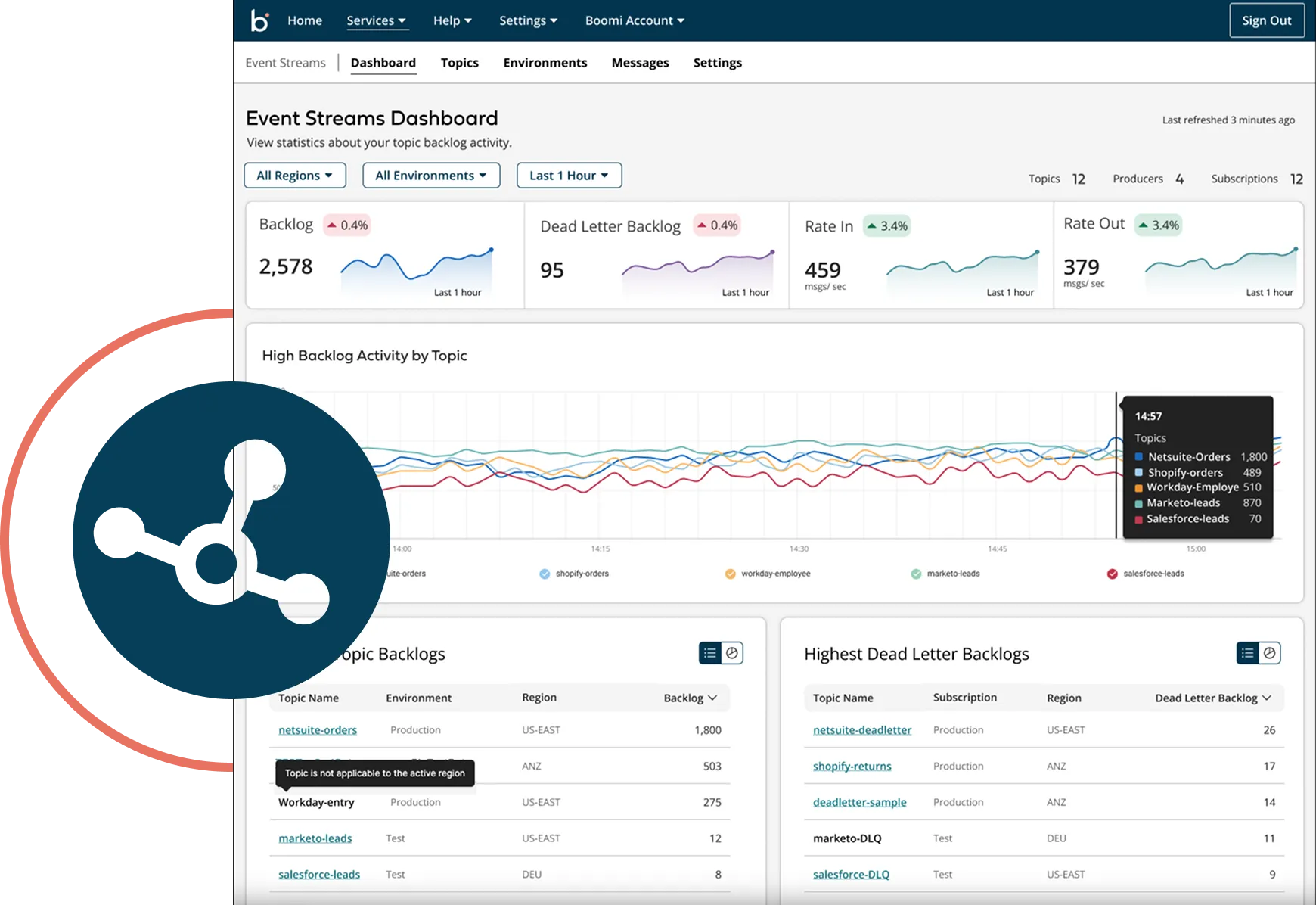Click the Backlog 0.4% change badge

coord(347,225)
